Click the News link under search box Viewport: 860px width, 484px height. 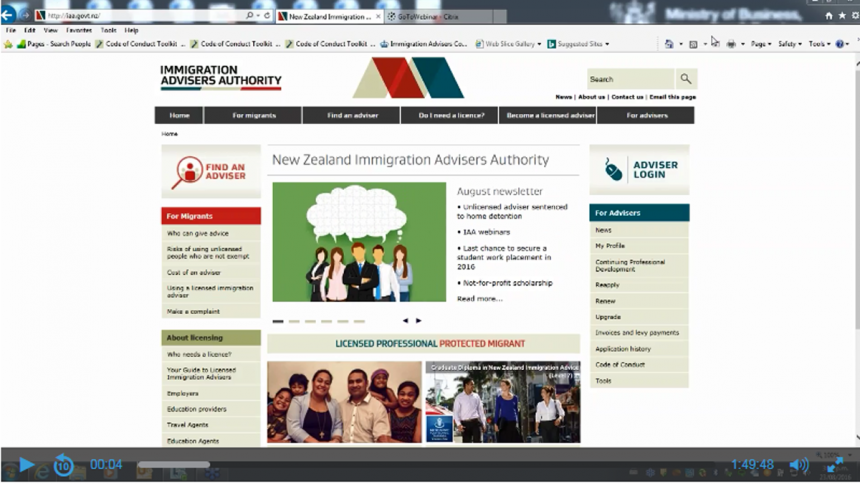click(563, 97)
